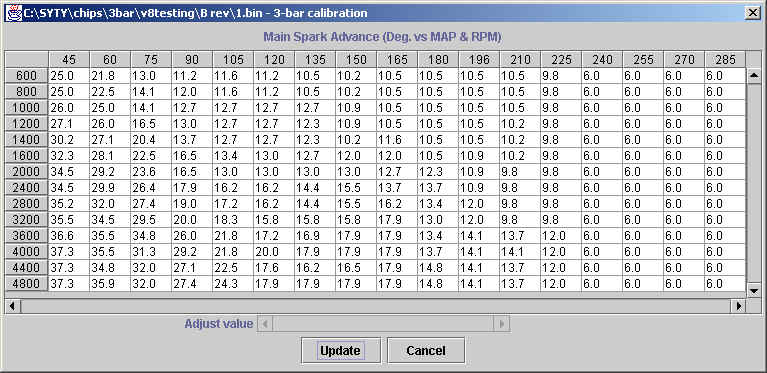Screen dimensions: 767x373
Task: Select the 1600 RPM row header
Action: 26,155
